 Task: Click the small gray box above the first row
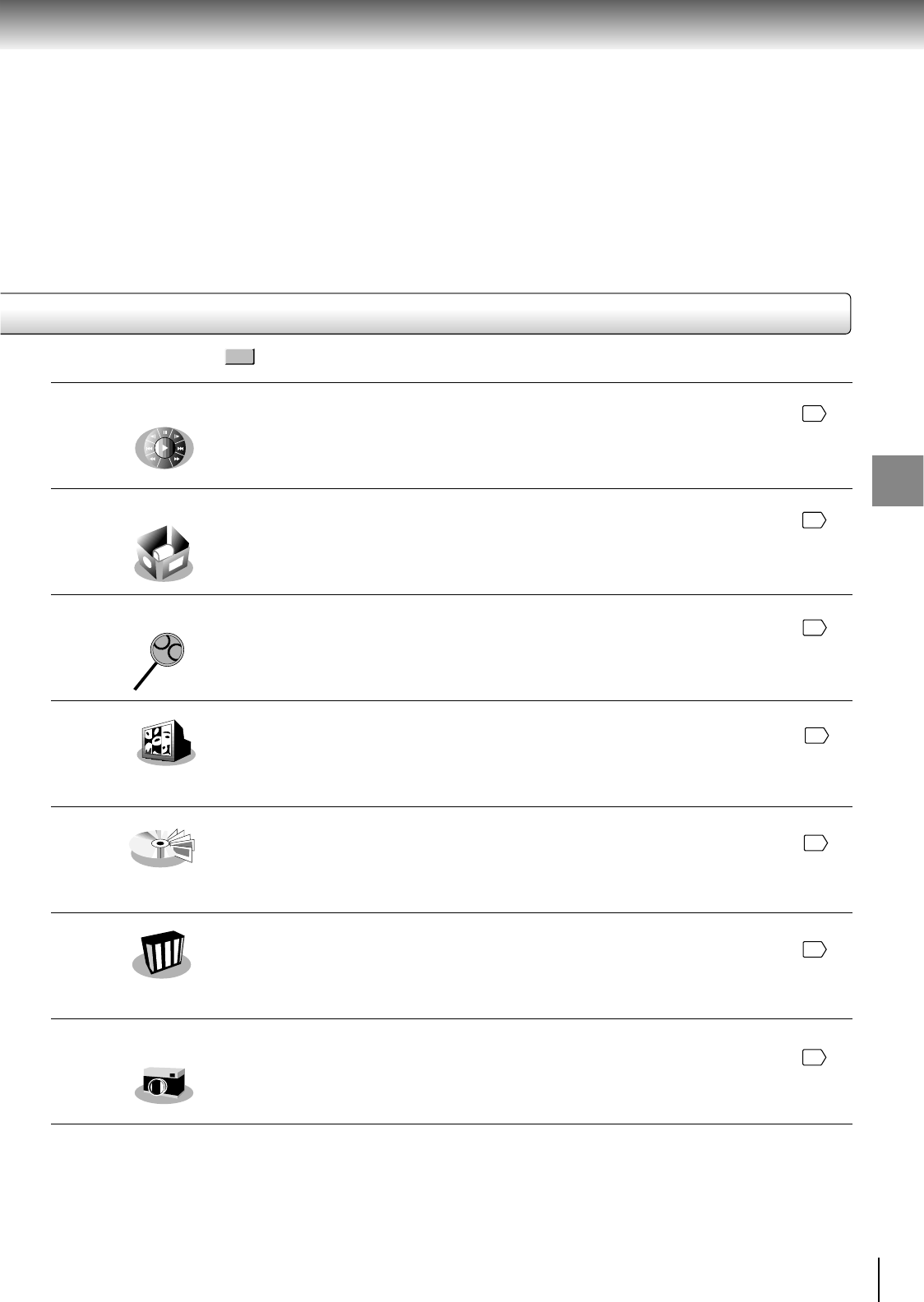tap(239, 357)
